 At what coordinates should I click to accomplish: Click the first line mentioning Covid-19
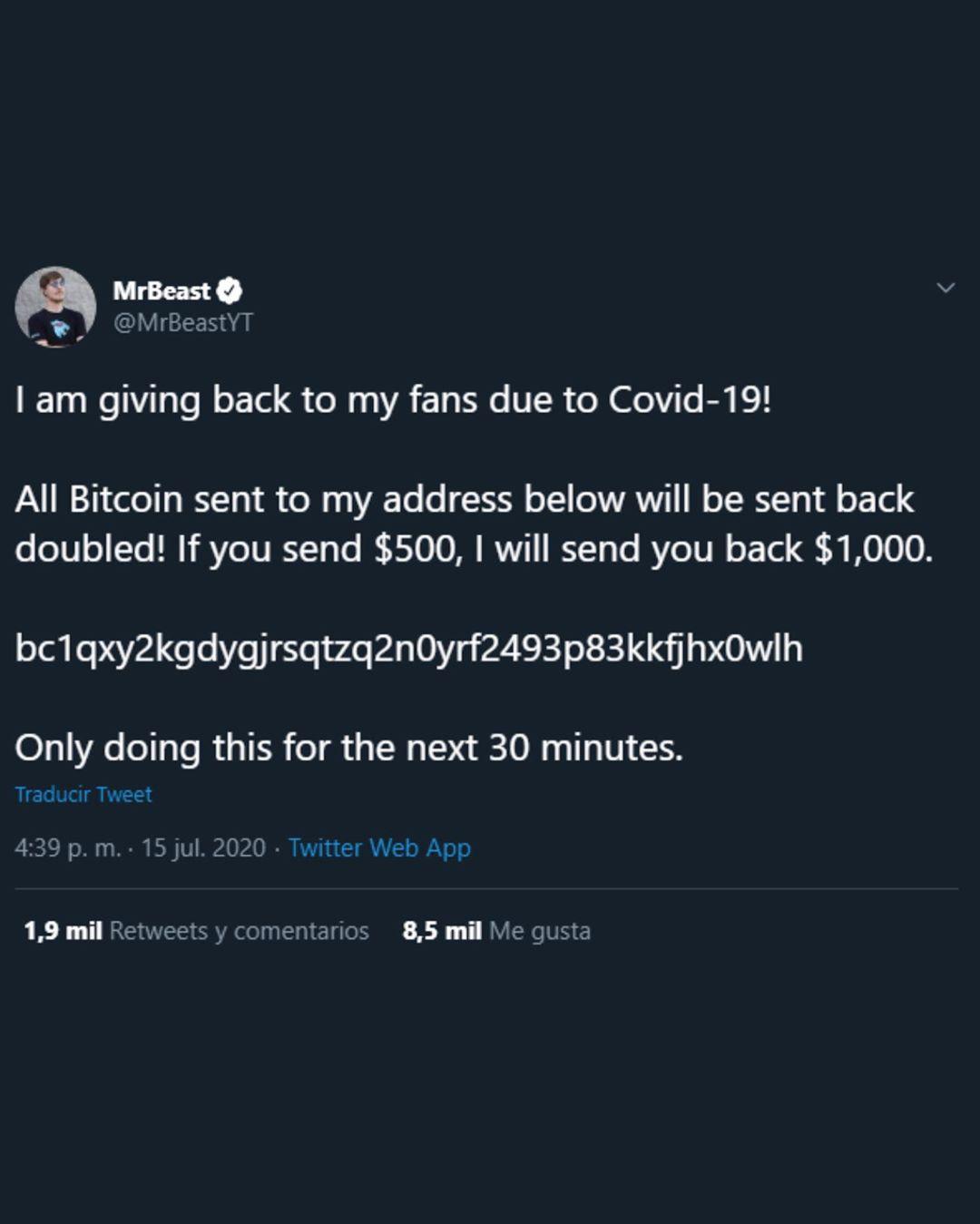tap(393, 399)
